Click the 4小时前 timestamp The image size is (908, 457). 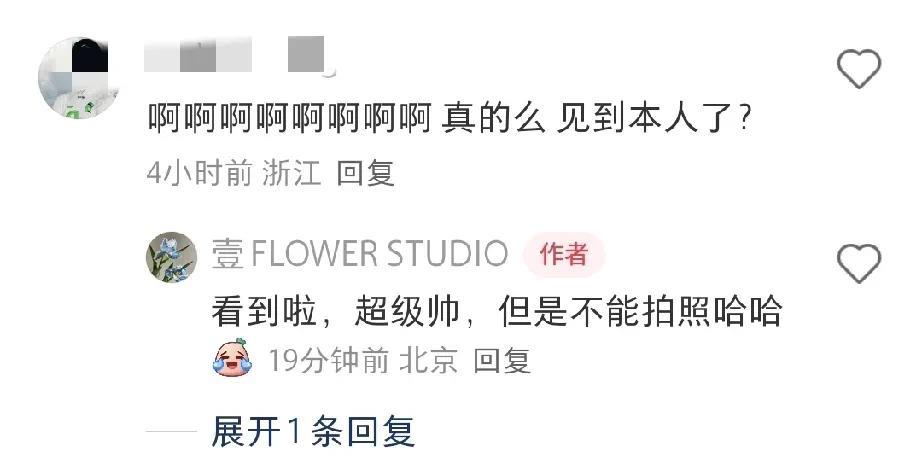pyautogui.click(x=199, y=173)
